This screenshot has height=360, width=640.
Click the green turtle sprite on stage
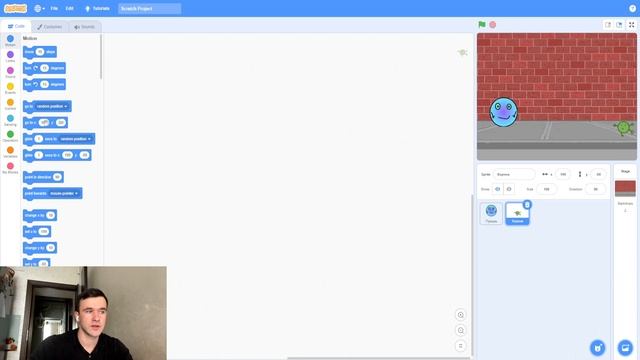pyautogui.click(x=624, y=128)
